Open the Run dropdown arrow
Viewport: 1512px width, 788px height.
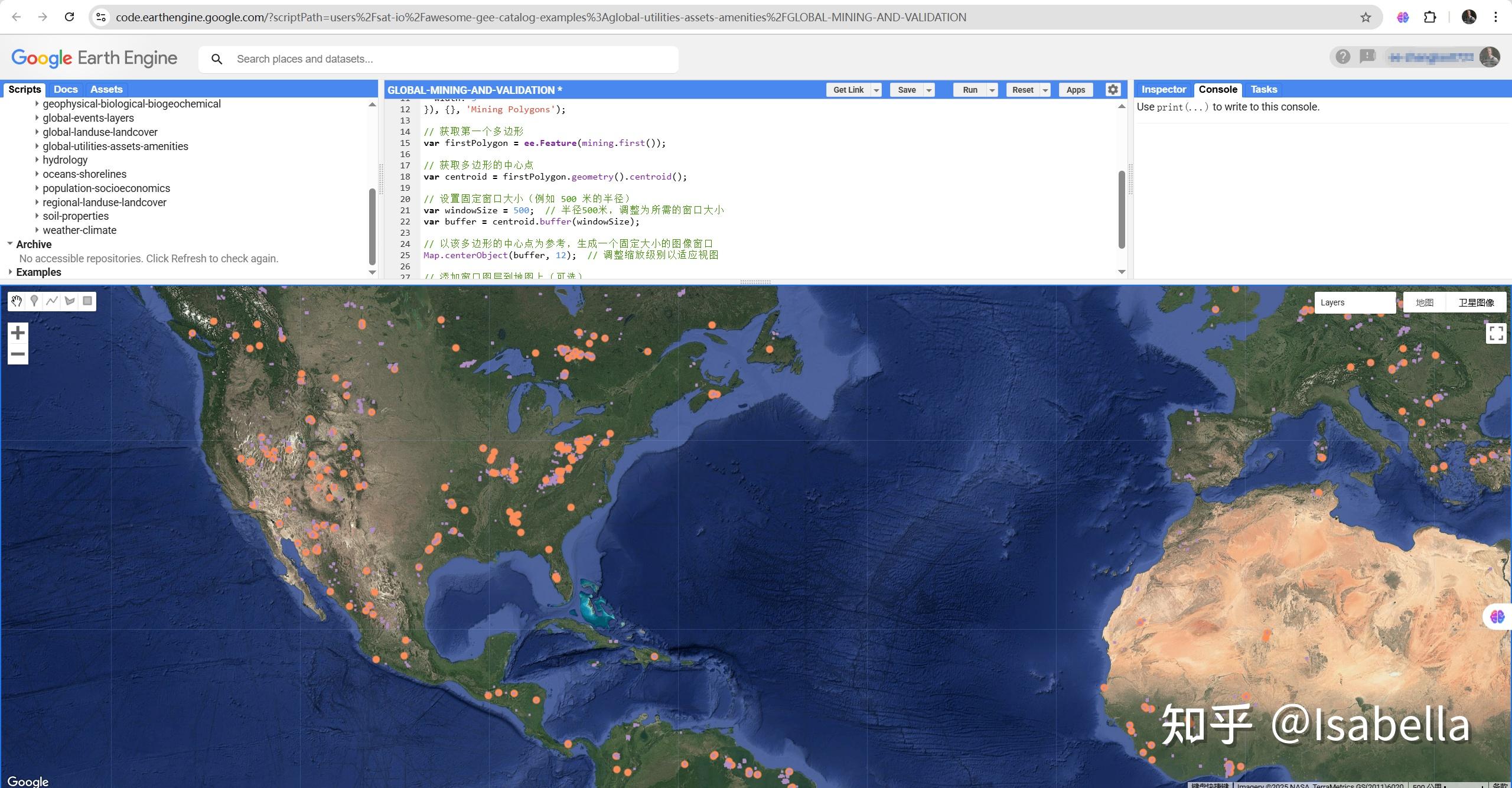992,90
